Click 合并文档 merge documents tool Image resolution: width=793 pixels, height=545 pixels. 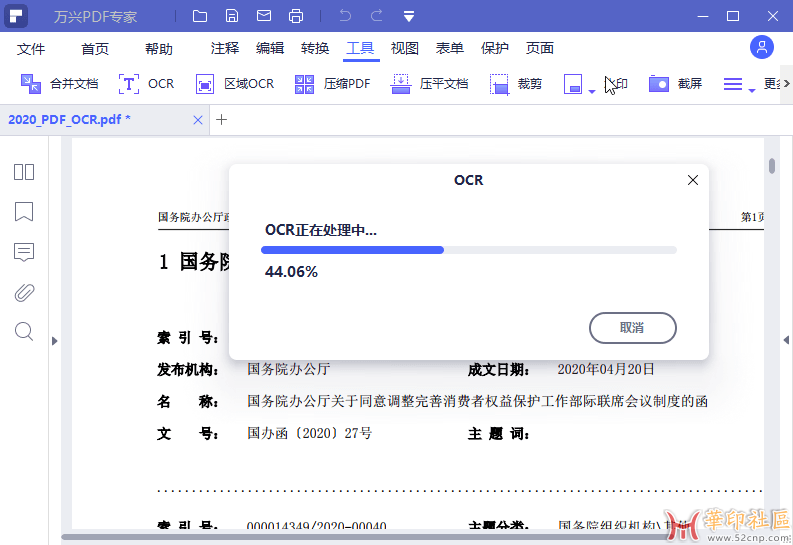pos(59,84)
